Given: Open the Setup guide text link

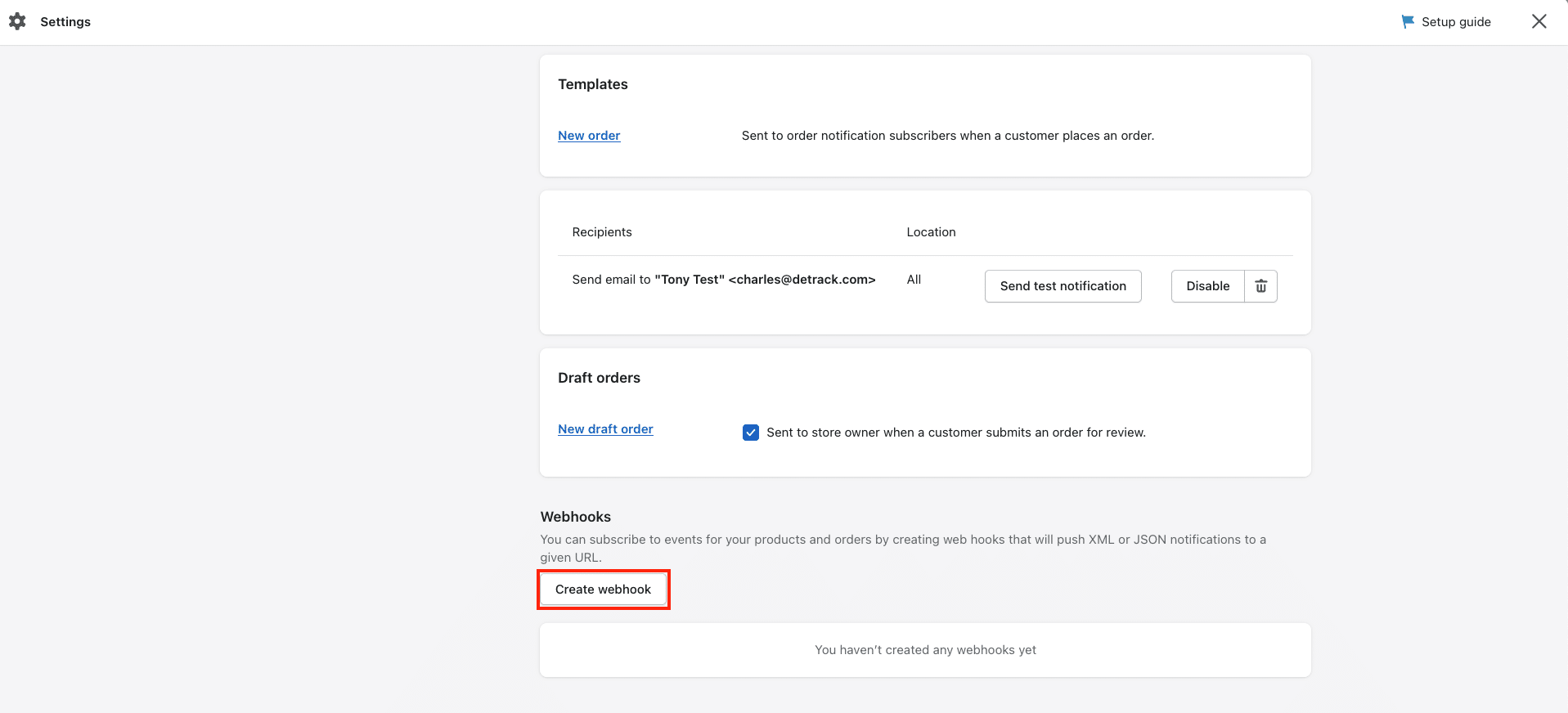Looking at the screenshot, I should [x=1456, y=22].
